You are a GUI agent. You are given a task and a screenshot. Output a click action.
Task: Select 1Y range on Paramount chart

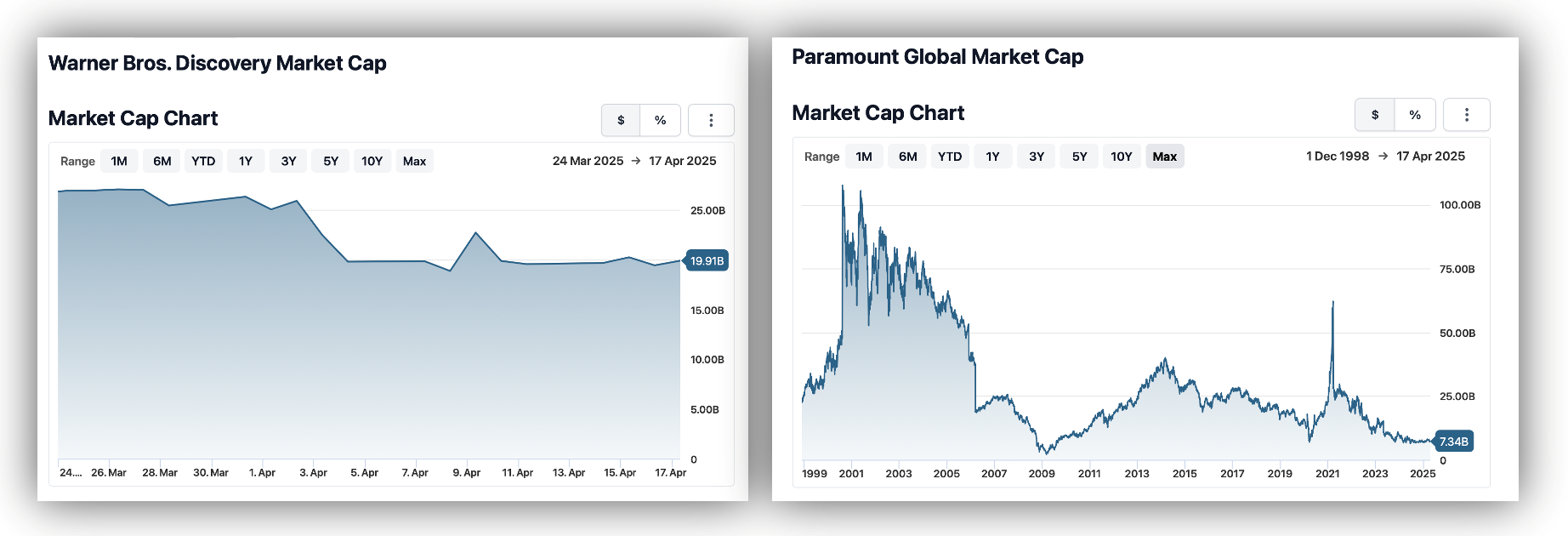click(x=992, y=157)
